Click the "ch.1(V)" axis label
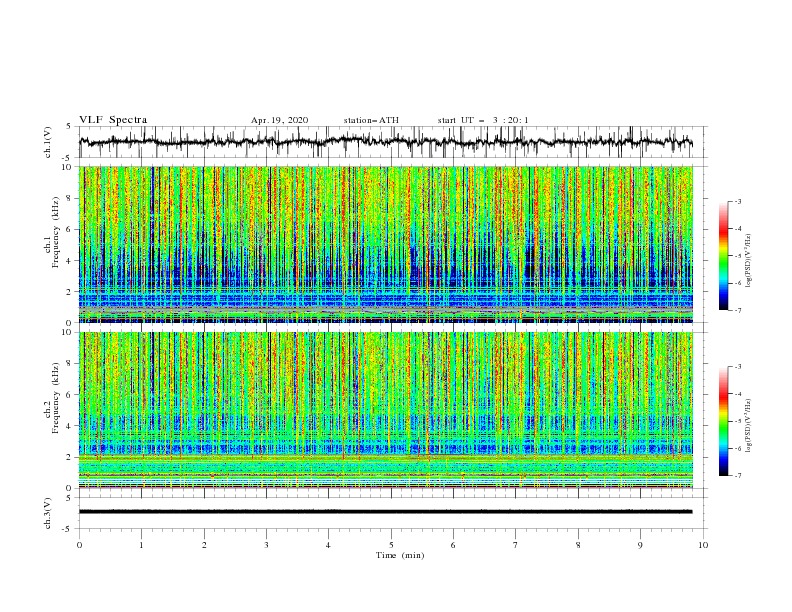Screen dimensions: 792x612 click(48, 142)
